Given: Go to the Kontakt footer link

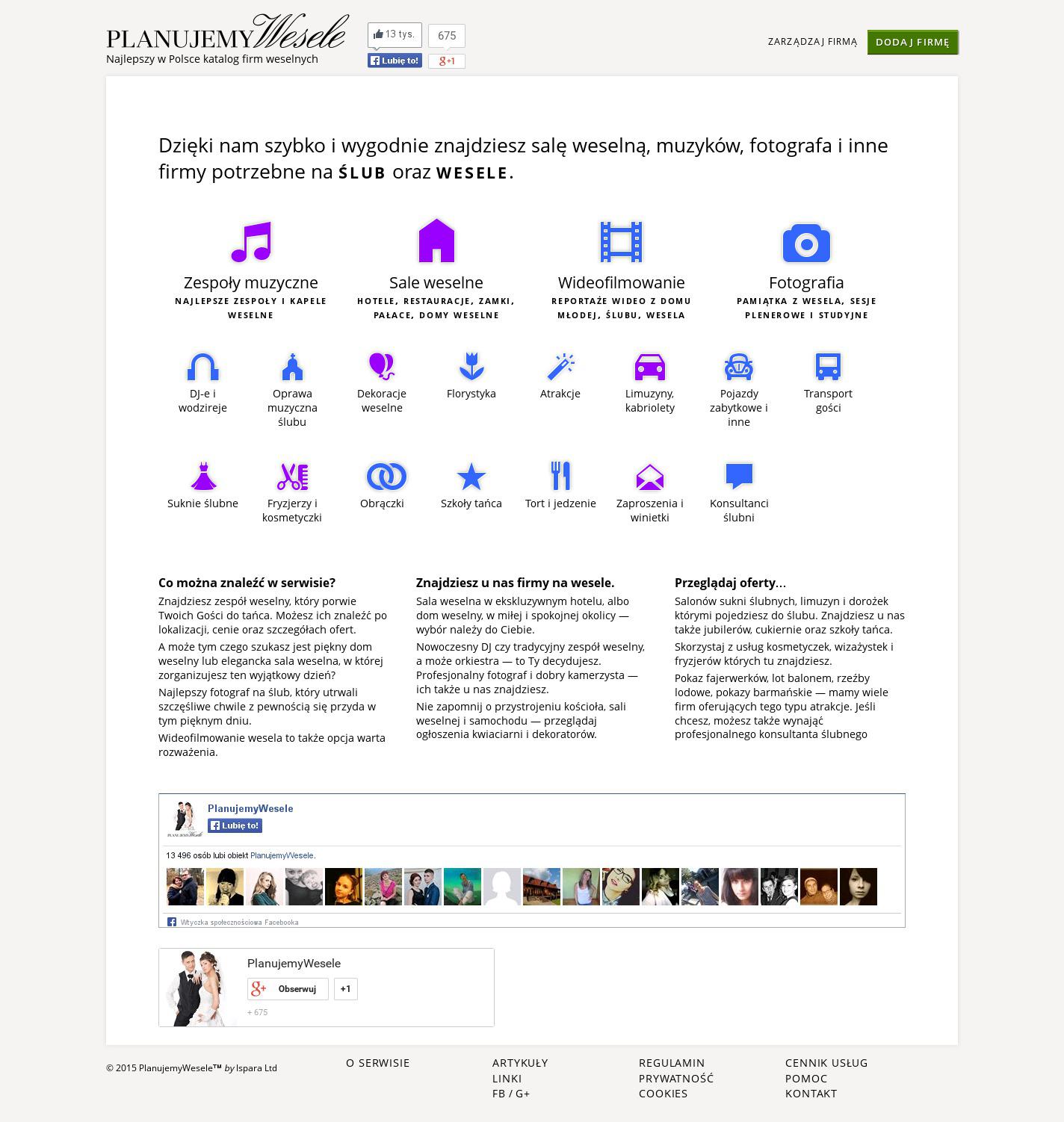Looking at the screenshot, I should tap(811, 1094).
